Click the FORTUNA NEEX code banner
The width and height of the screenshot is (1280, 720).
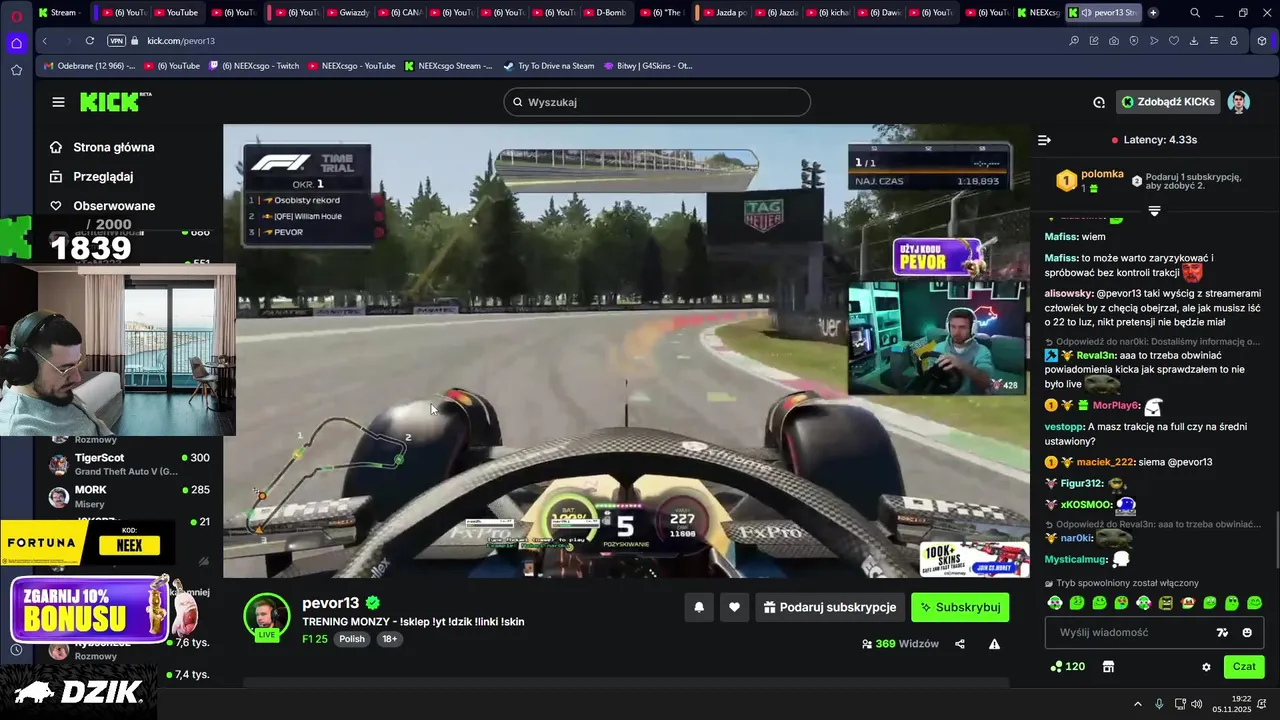tap(87, 544)
